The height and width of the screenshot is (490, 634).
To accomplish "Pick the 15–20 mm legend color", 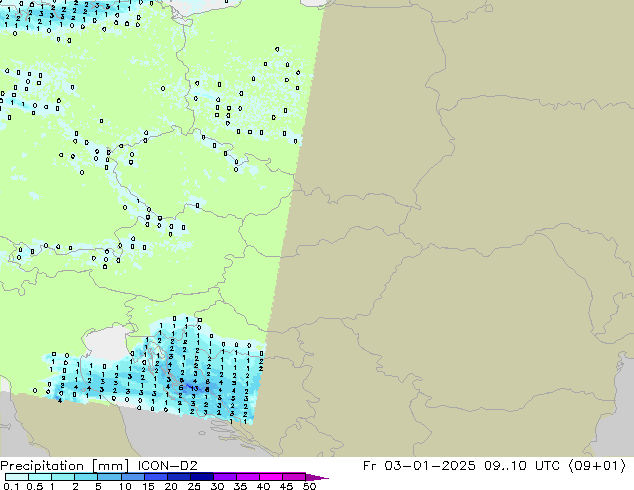I will coord(156,477).
